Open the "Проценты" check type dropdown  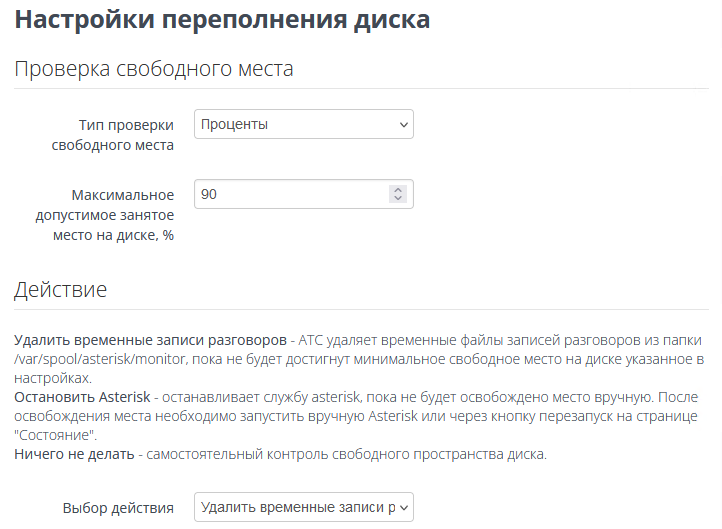290,125
